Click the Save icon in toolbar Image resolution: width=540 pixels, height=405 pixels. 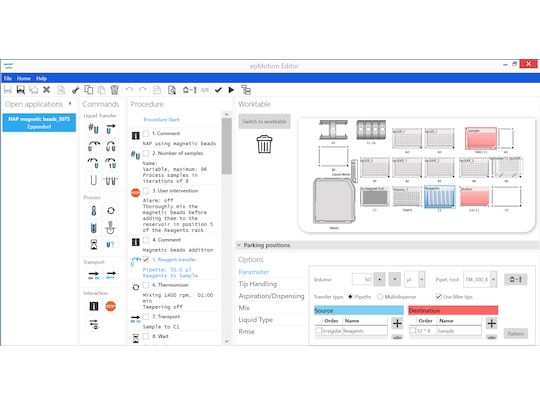(x=8, y=90)
